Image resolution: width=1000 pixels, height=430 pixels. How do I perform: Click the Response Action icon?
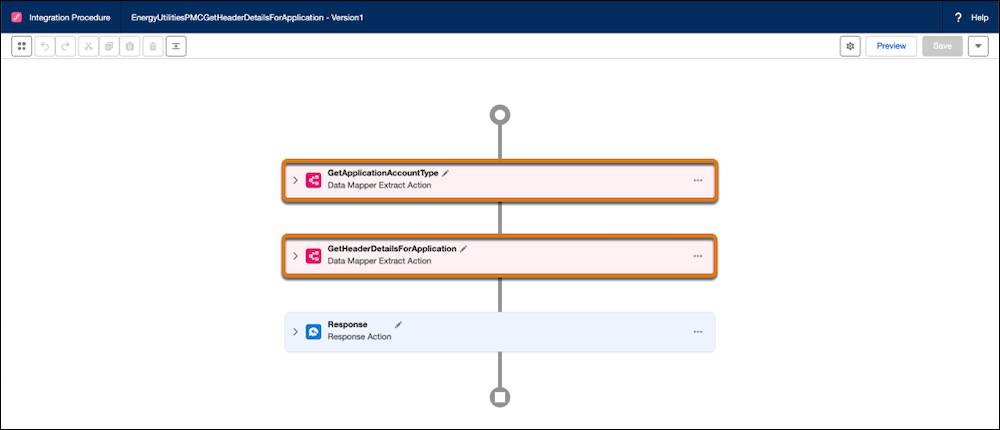click(x=313, y=332)
